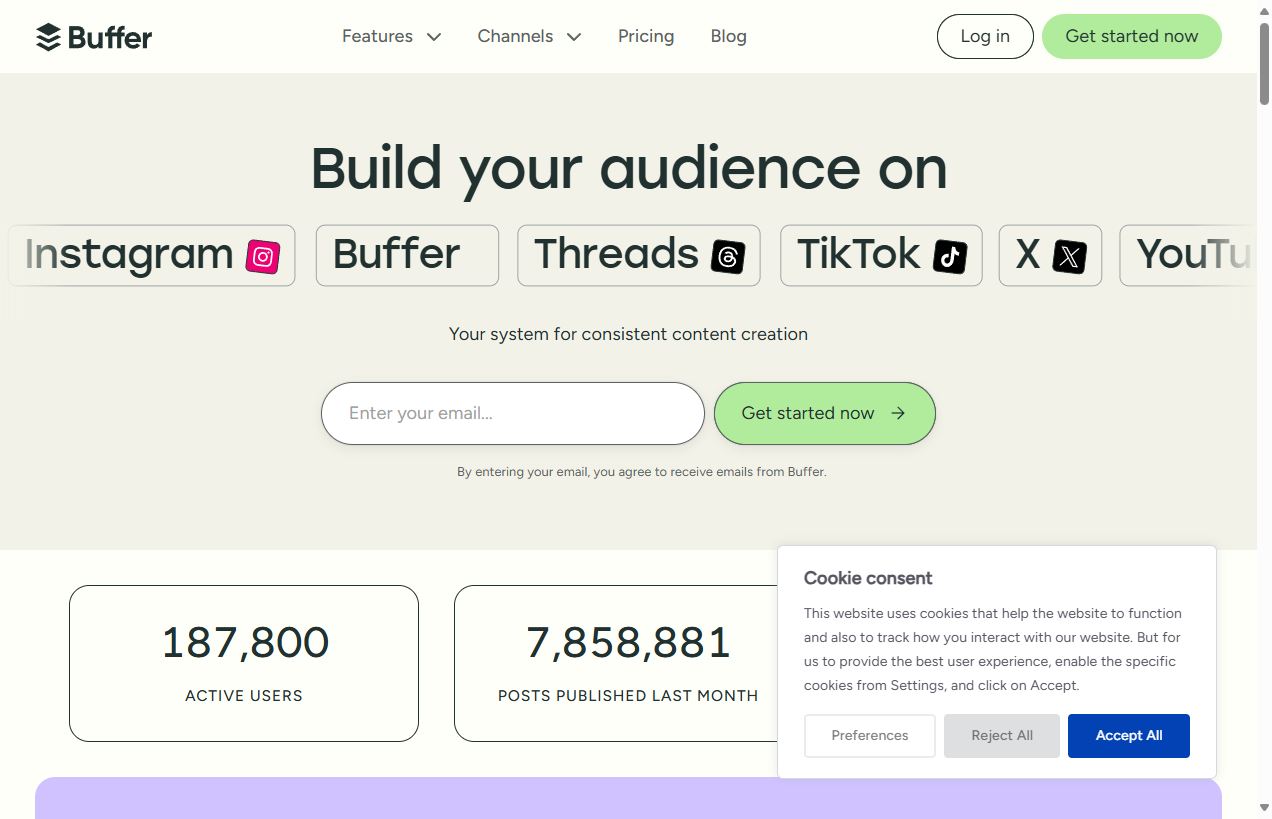Image resolution: width=1272 pixels, height=819 pixels.
Task: Reject all cookies in the consent dialog
Action: [1001, 735]
